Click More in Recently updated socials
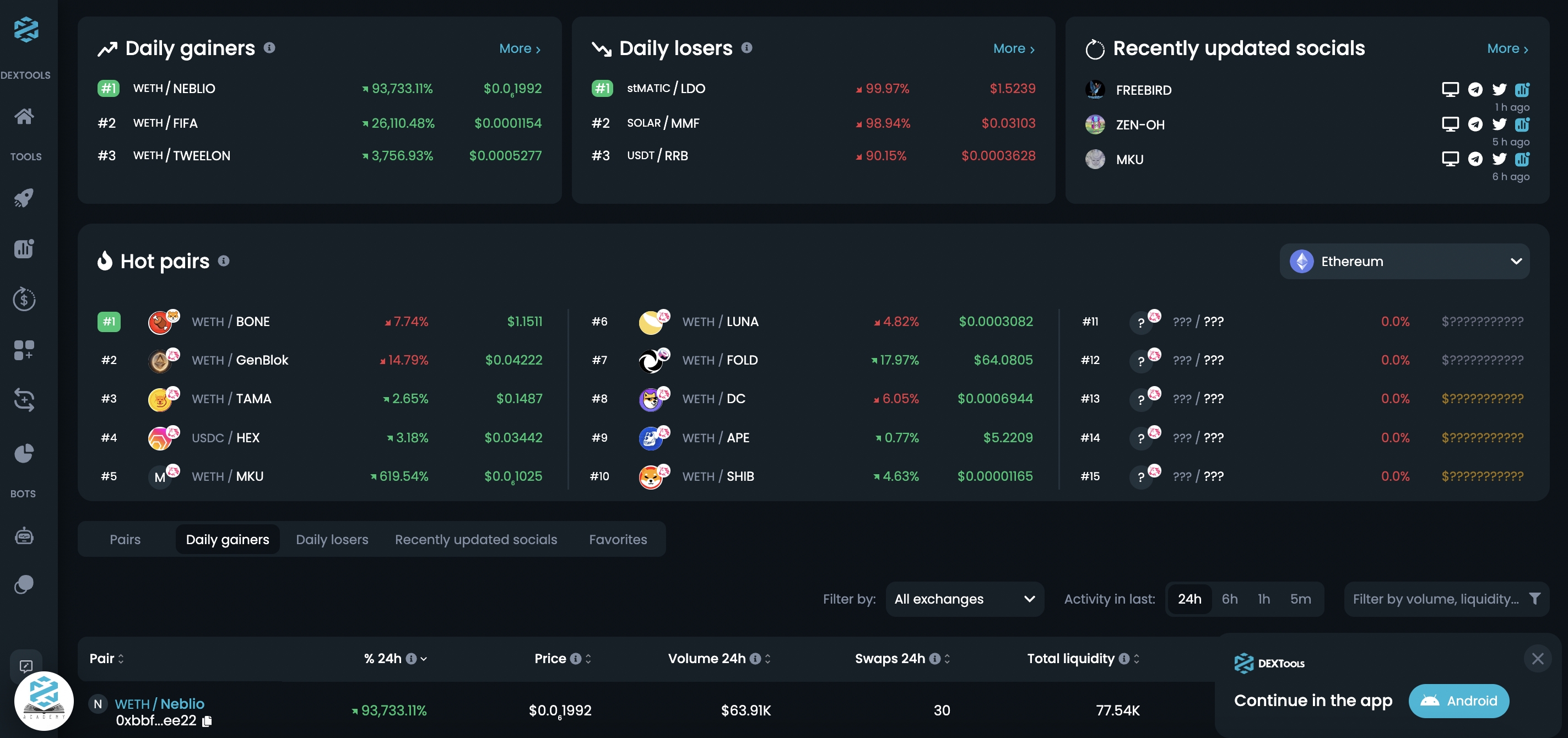Viewport: 1568px width, 738px height. point(1508,48)
